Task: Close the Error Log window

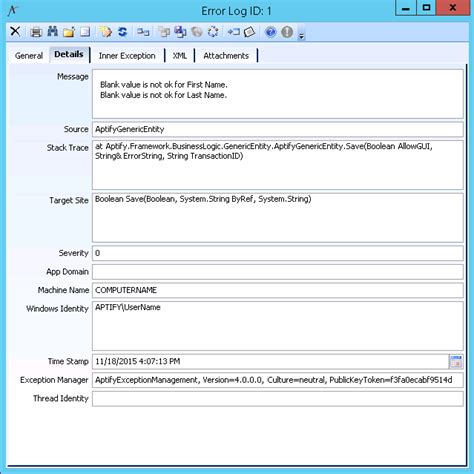Action: (452, 8)
